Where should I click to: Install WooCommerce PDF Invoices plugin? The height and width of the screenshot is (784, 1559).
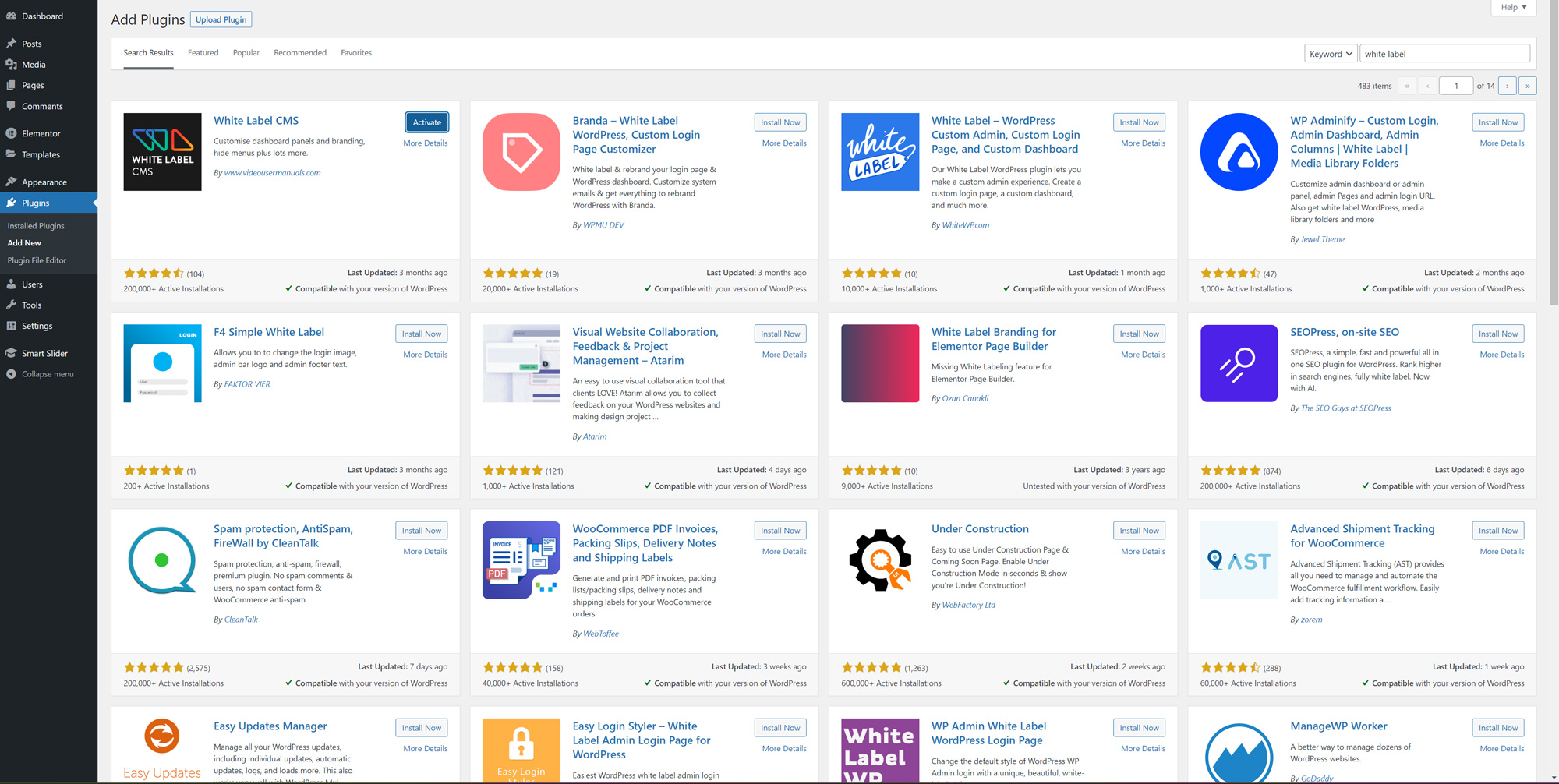point(780,531)
